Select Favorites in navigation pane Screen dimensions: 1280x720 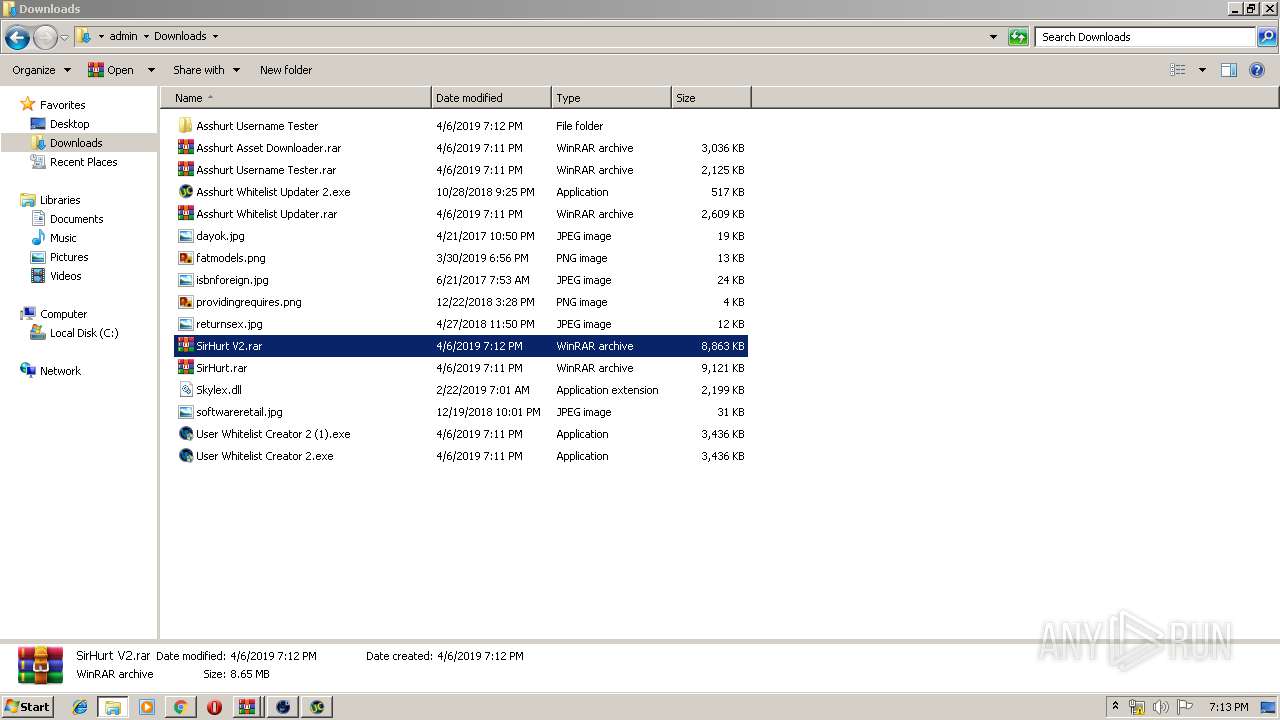62,105
